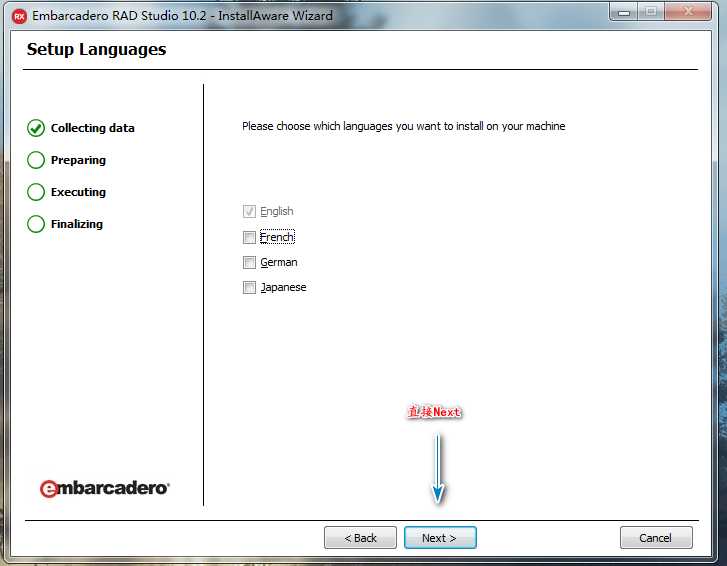Click the disabled English checkbox
Screen dimensions: 727x566
click(x=249, y=211)
